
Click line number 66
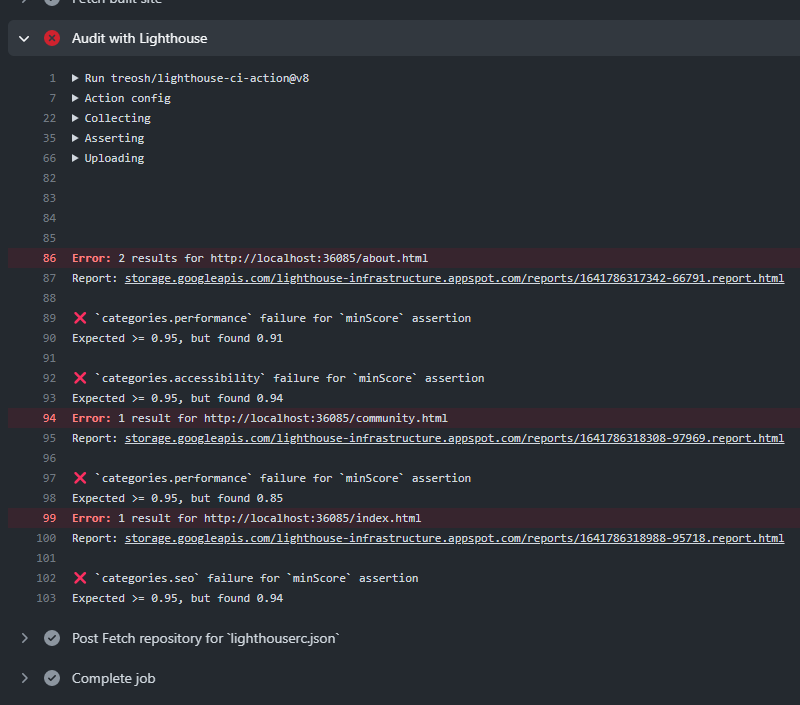49,158
